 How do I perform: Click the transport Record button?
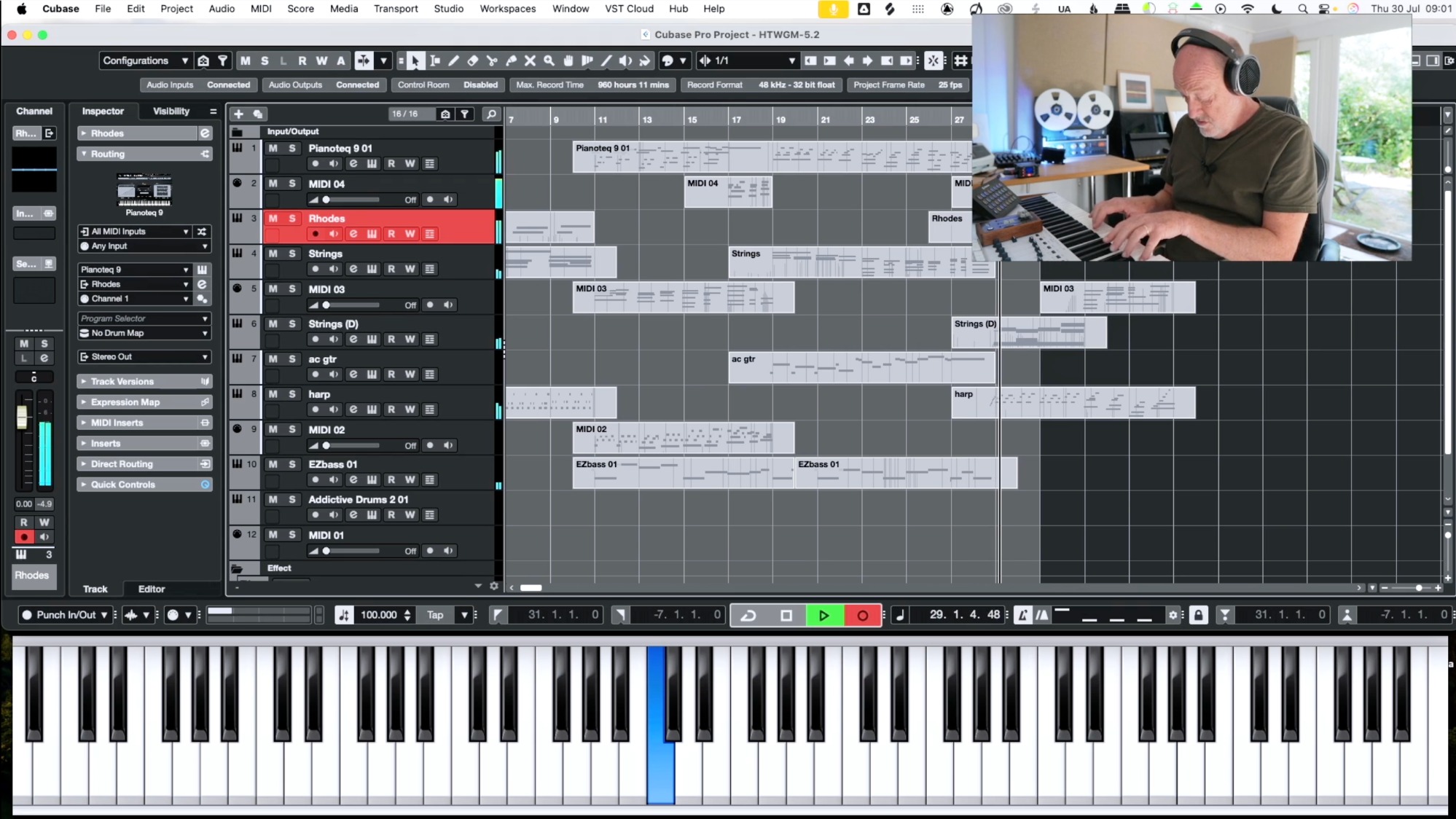pyautogui.click(x=862, y=616)
